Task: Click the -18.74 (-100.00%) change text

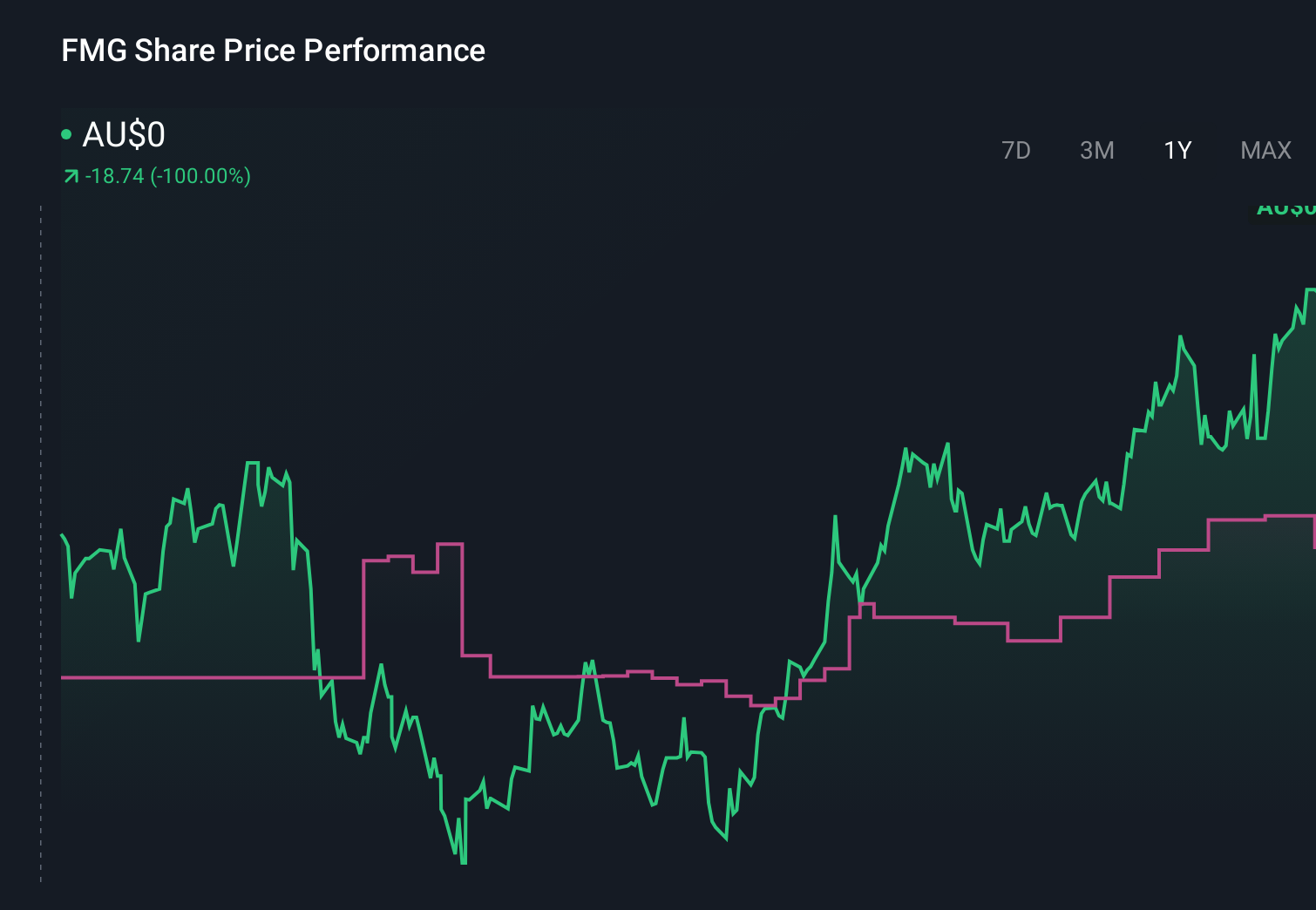Action: click(x=167, y=176)
